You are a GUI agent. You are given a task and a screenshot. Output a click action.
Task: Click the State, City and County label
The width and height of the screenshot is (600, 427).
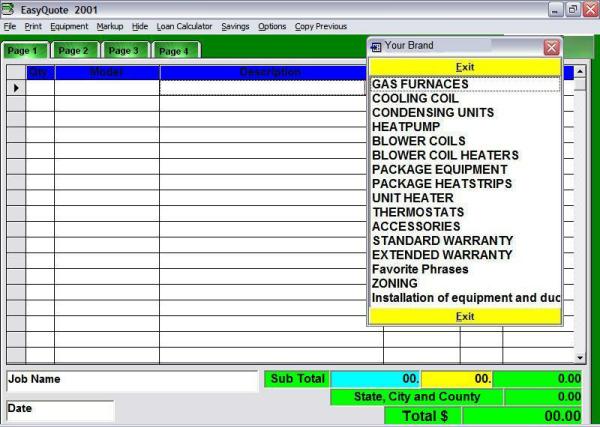[x=416, y=397]
